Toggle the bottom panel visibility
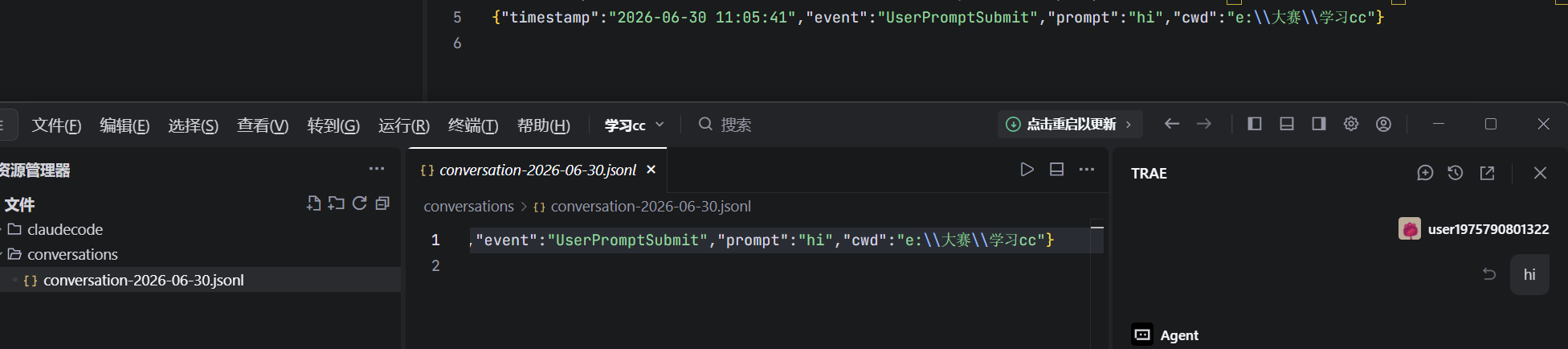 pos(1287,124)
